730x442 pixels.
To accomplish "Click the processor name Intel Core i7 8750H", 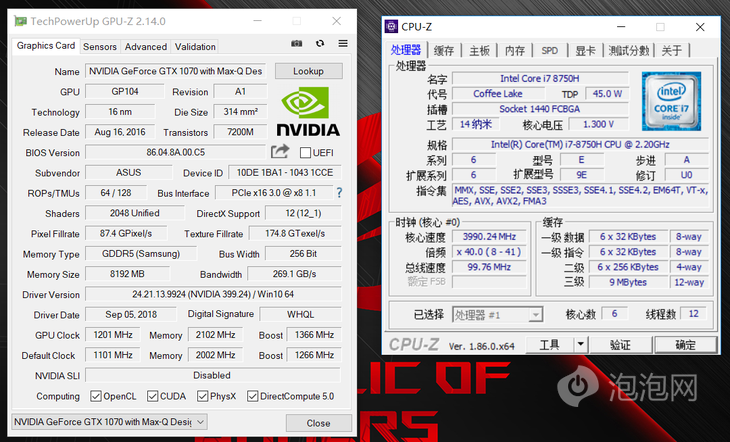I will point(540,79).
